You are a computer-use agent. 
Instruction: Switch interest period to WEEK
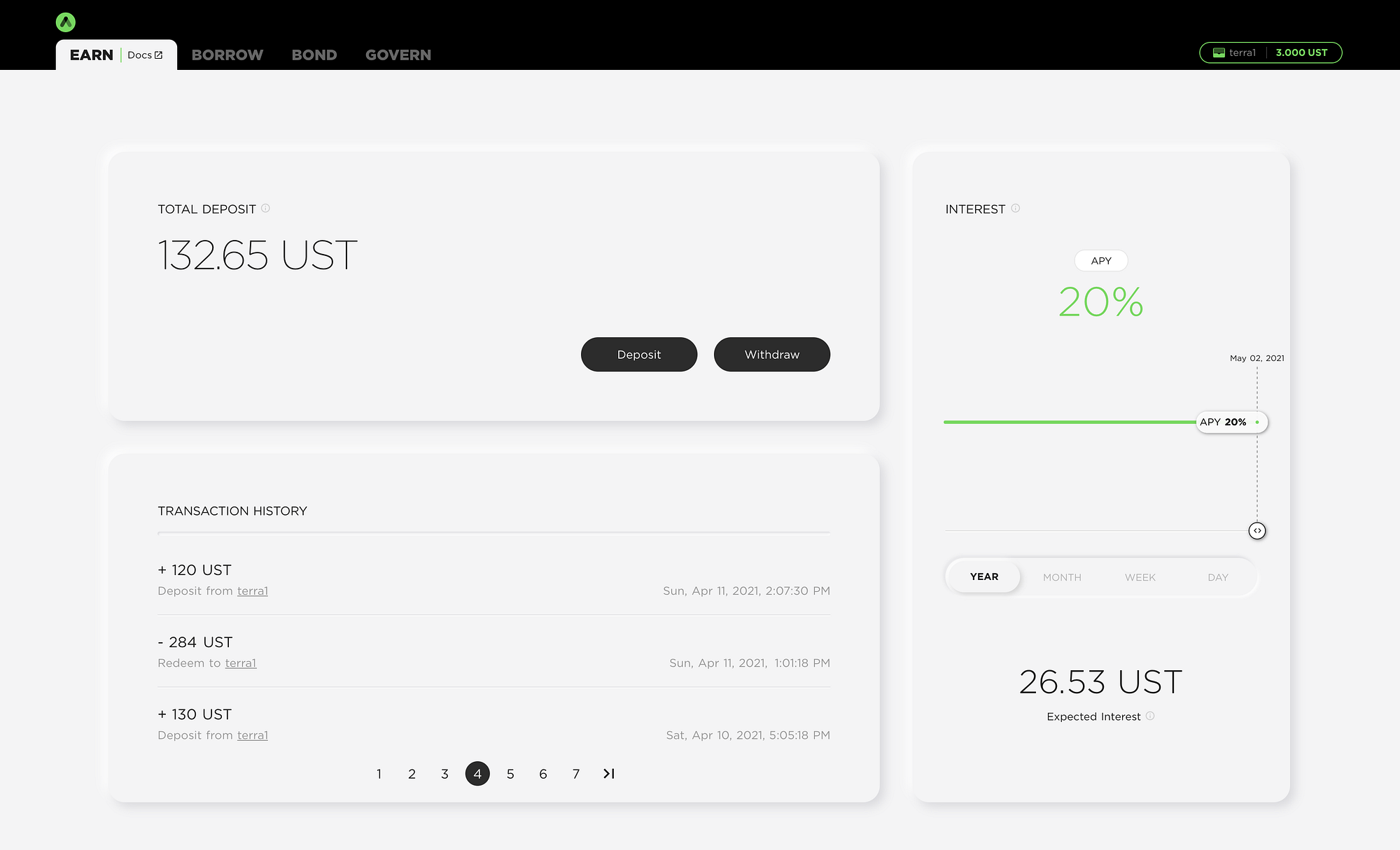[1140, 577]
